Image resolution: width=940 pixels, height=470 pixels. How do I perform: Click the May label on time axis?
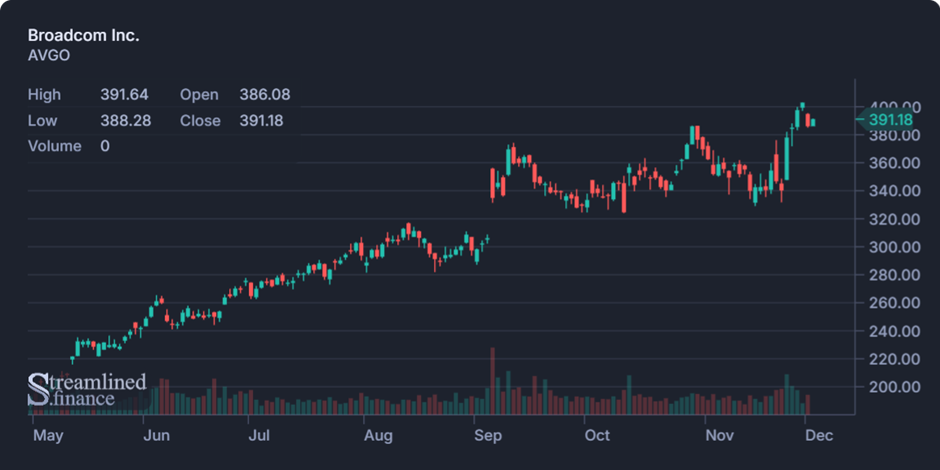(x=48, y=436)
